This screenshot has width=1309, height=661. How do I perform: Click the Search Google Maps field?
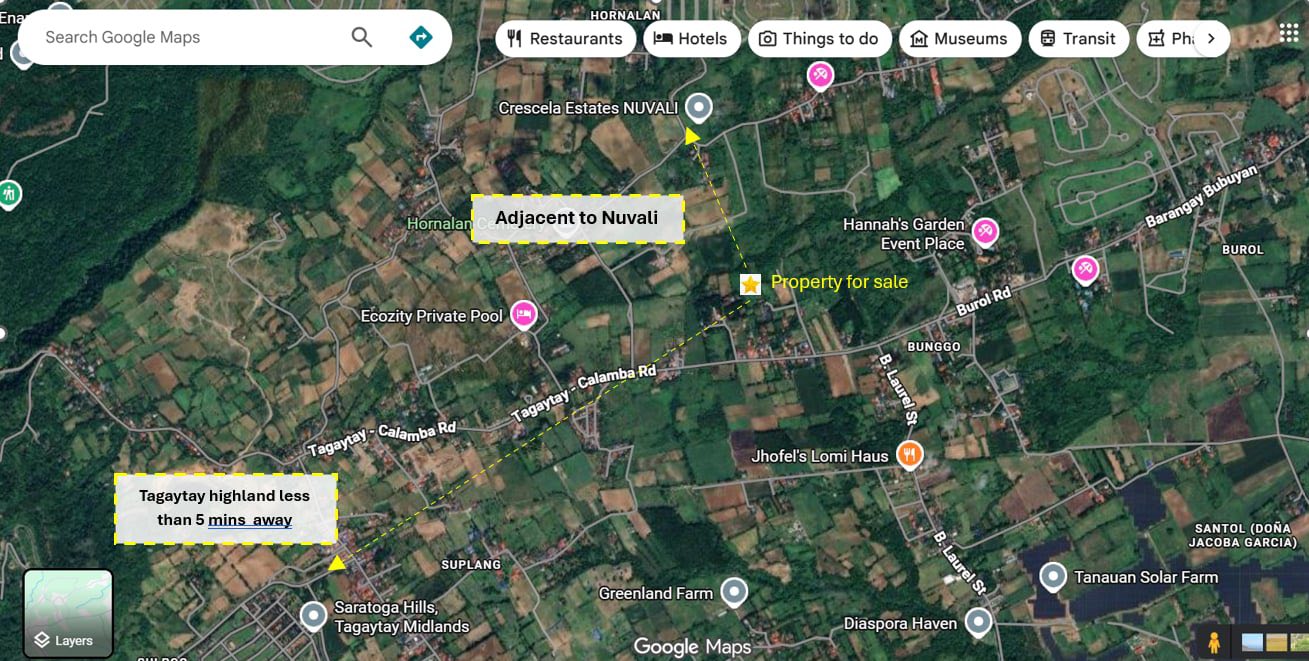pyautogui.click(x=190, y=38)
